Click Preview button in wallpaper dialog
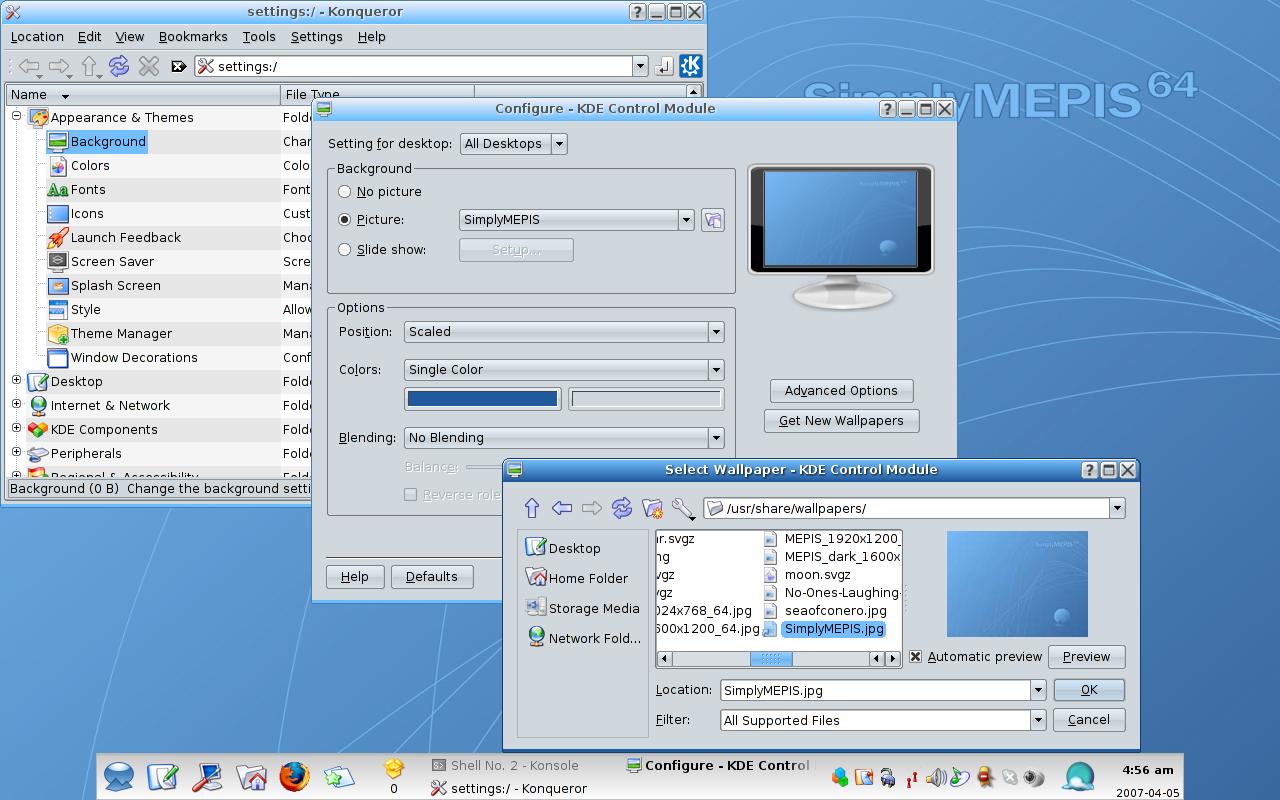 coord(1086,657)
